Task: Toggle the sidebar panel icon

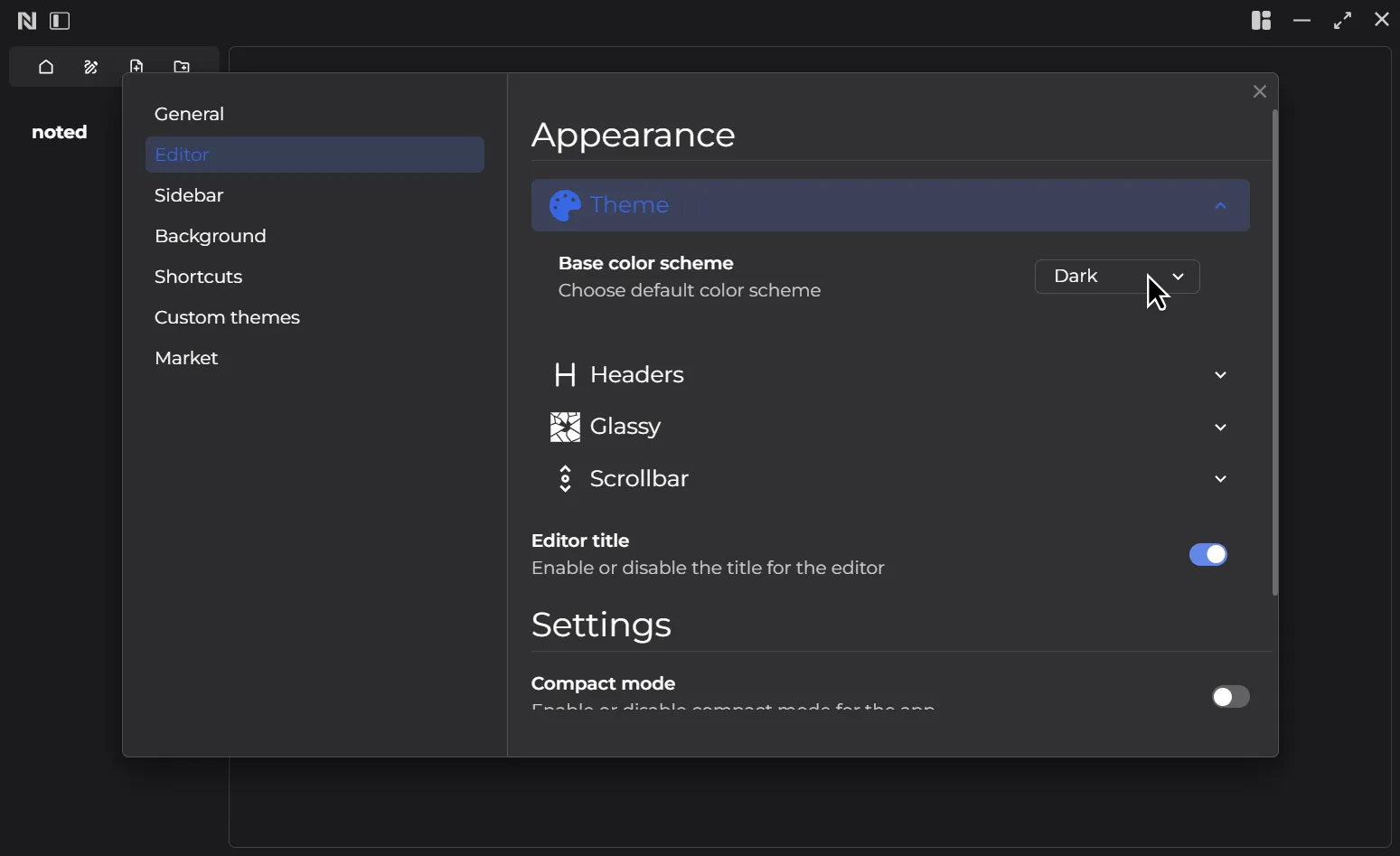Action: pos(60,21)
